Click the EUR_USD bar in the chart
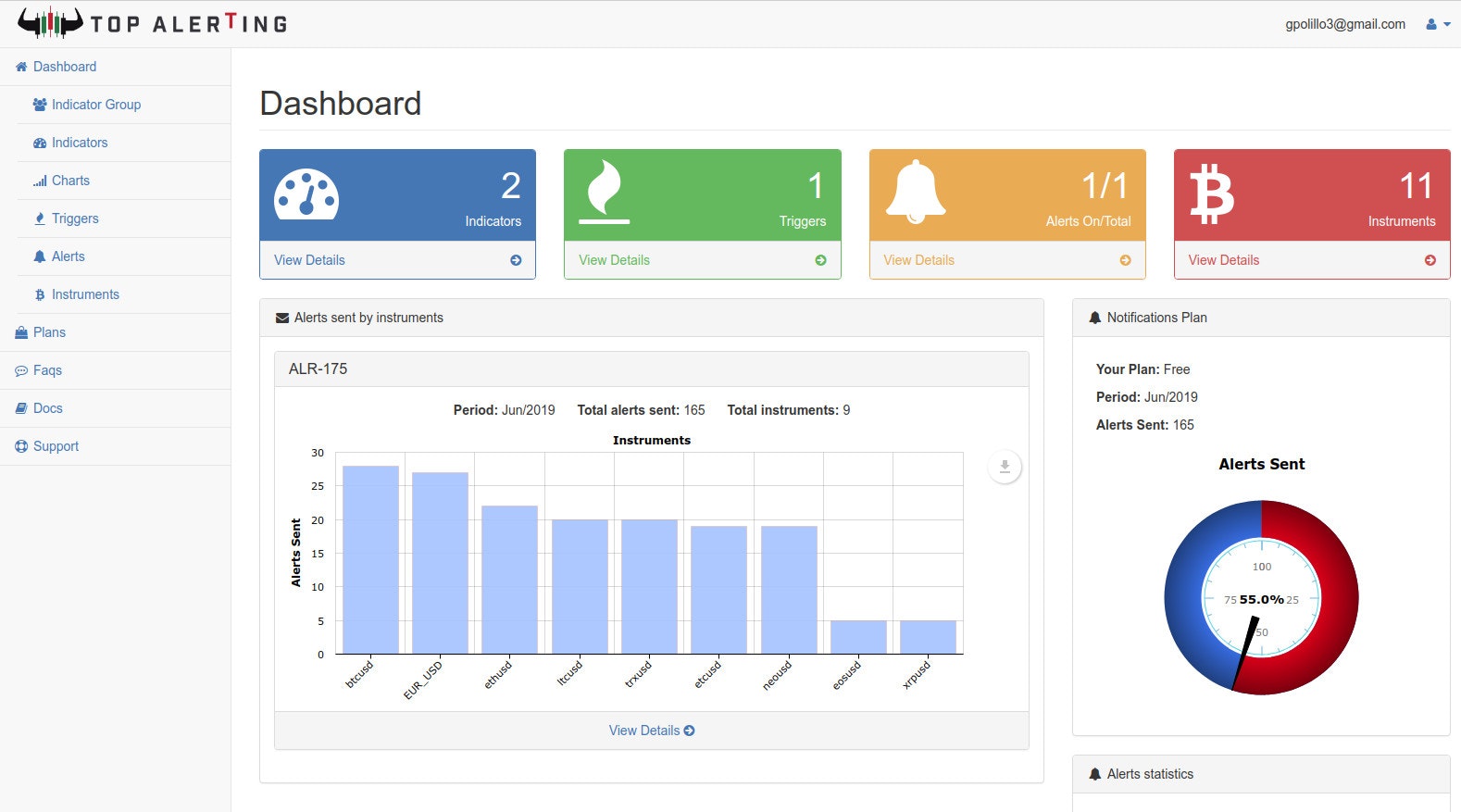Viewport: 1461px width, 812px height. (440, 563)
